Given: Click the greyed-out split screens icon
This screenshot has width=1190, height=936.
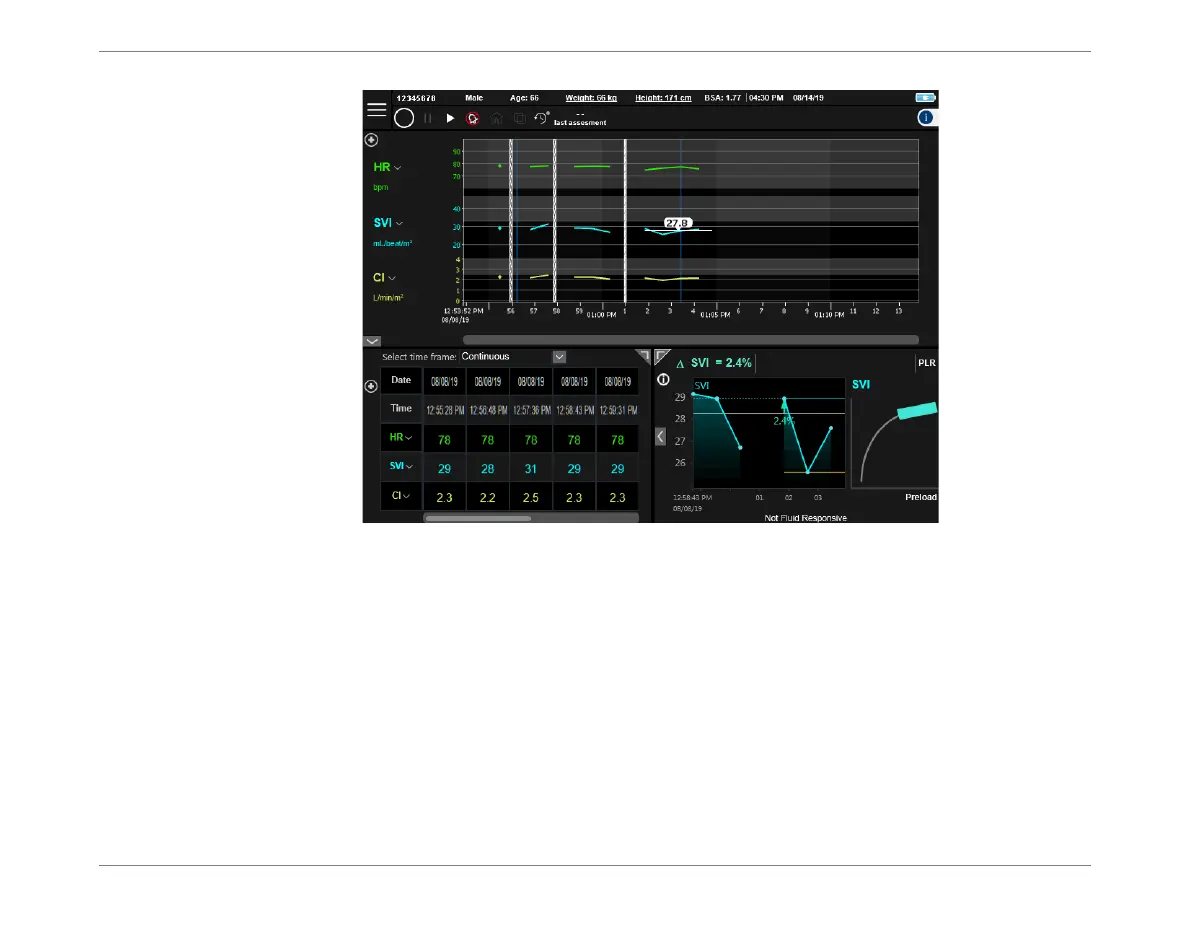Looking at the screenshot, I should click(519, 118).
